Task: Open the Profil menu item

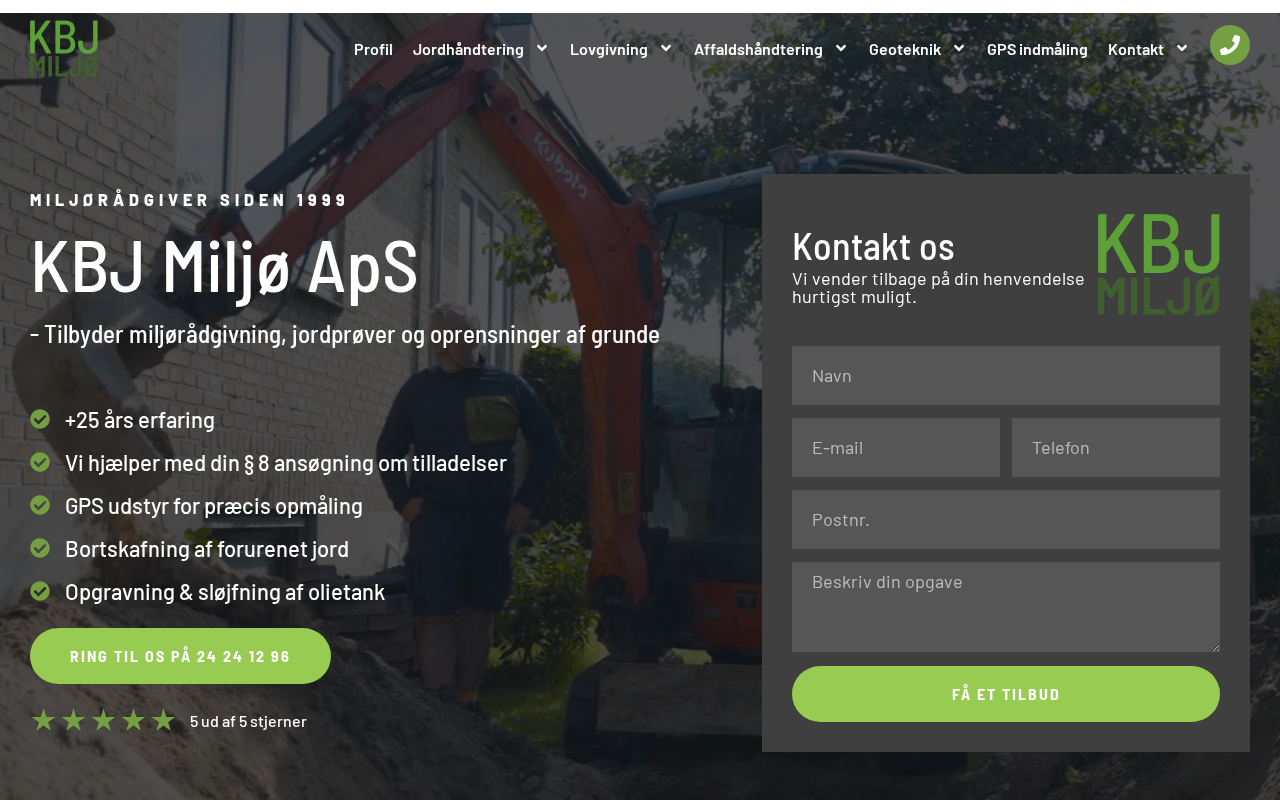Action: 373,49
